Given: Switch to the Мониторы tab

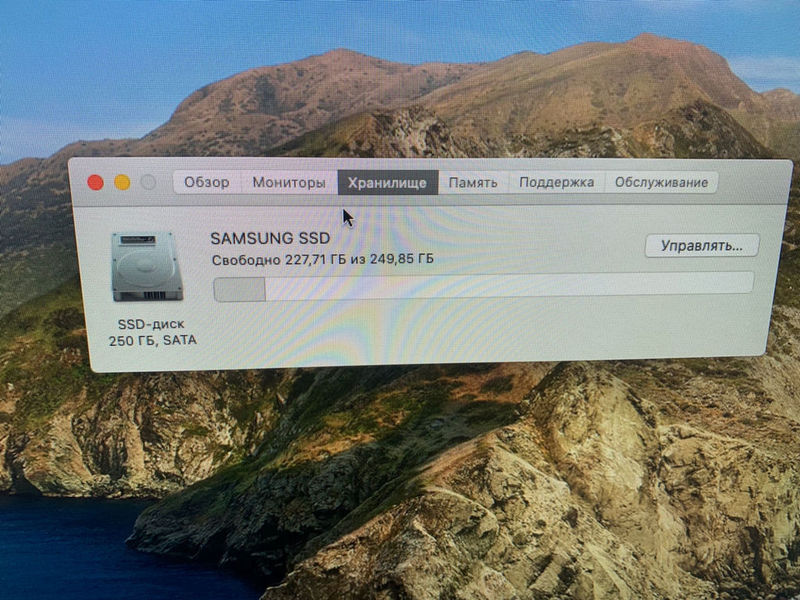Looking at the screenshot, I should 288,182.
